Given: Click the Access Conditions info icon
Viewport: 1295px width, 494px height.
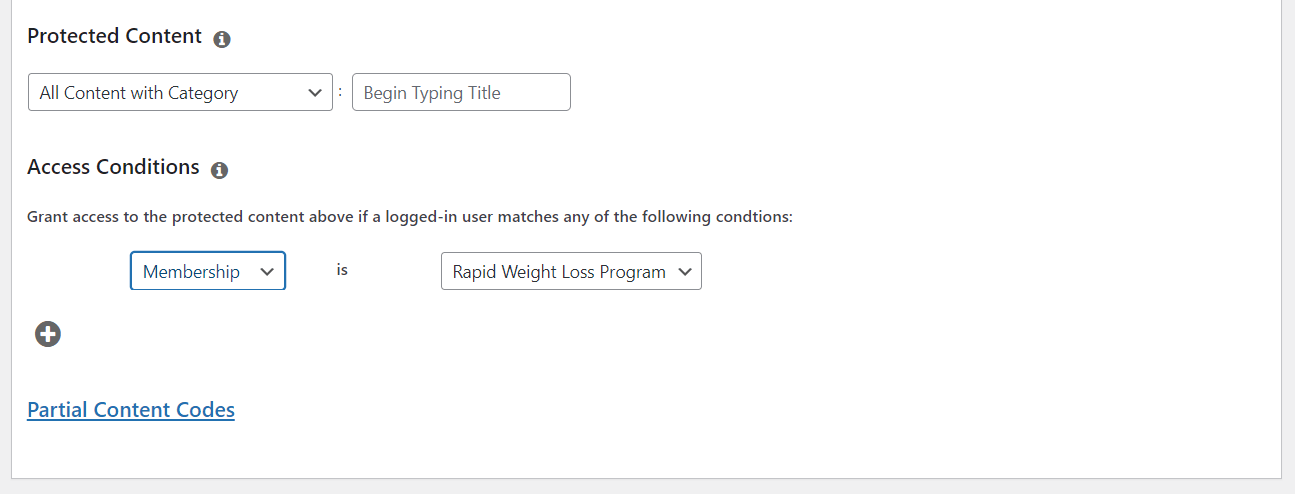Looking at the screenshot, I should 220,170.
